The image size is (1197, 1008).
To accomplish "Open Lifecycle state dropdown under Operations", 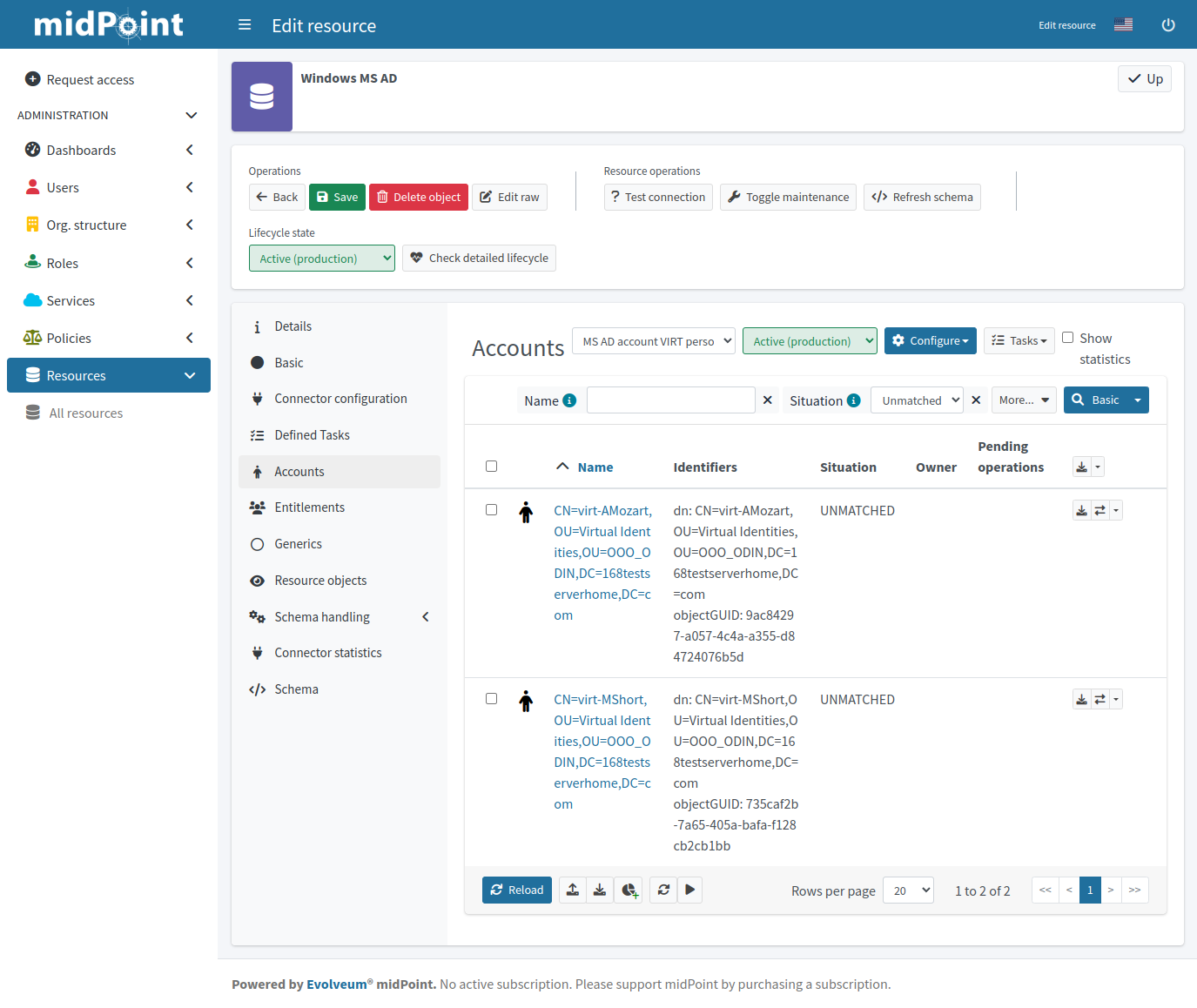I will (322, 259).
